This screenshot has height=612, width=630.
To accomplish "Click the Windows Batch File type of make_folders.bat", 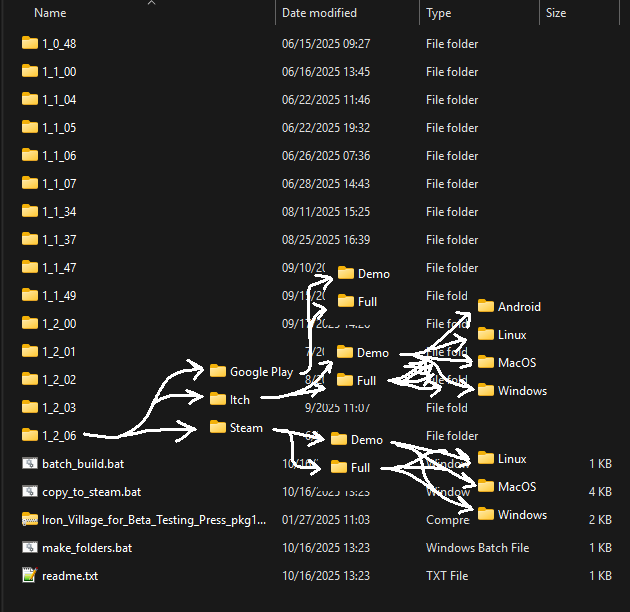I will tap(478, 548).
